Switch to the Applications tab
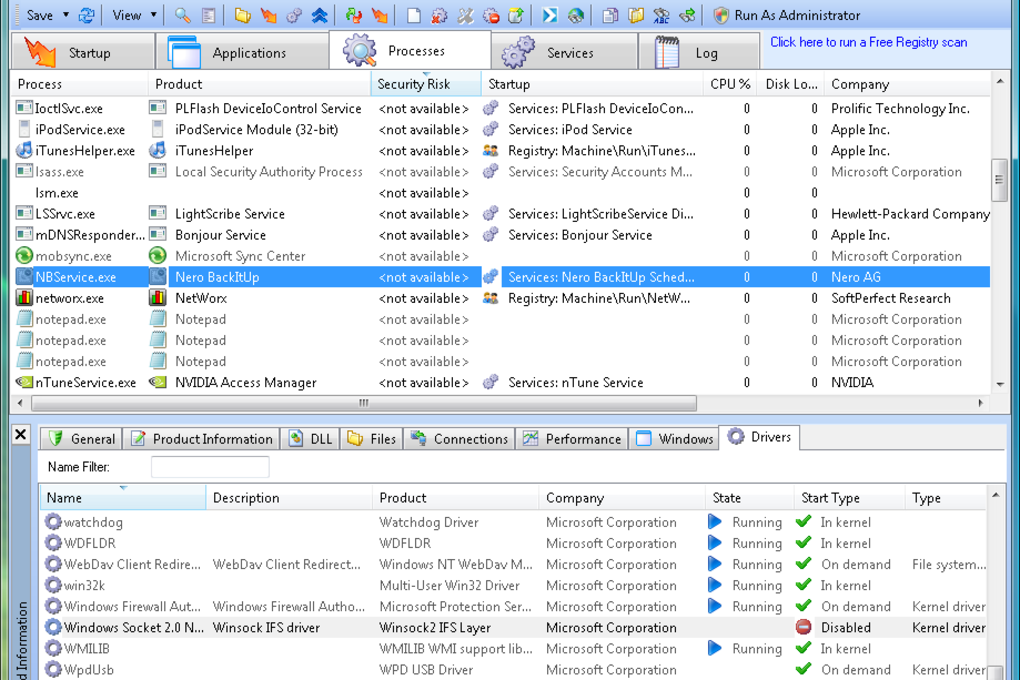 pyautogui.click(x=243, y=51)
